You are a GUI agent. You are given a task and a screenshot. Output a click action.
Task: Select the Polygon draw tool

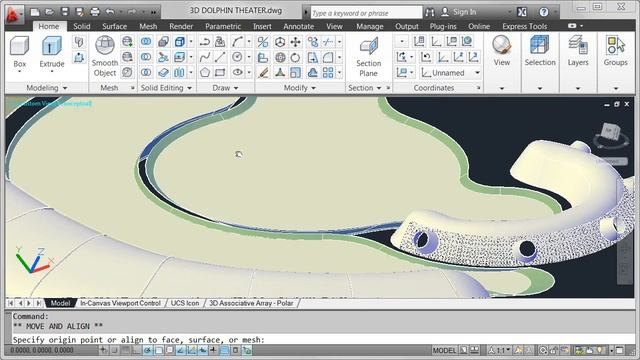click(x=204, y=73)
